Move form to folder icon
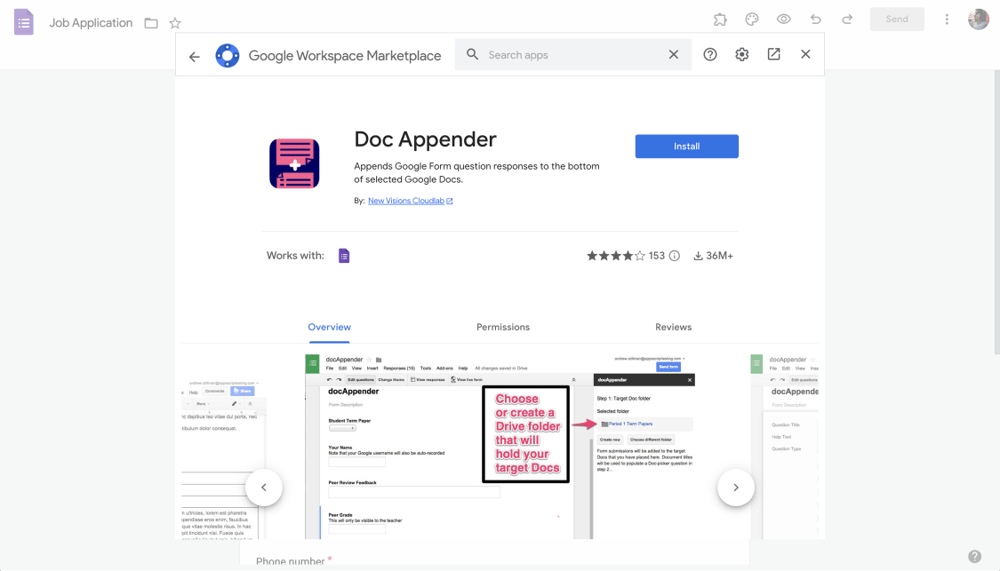Image resolution: width=1000 pixels, height=571 pixels. pyautogui.click(x=151, y=24)
